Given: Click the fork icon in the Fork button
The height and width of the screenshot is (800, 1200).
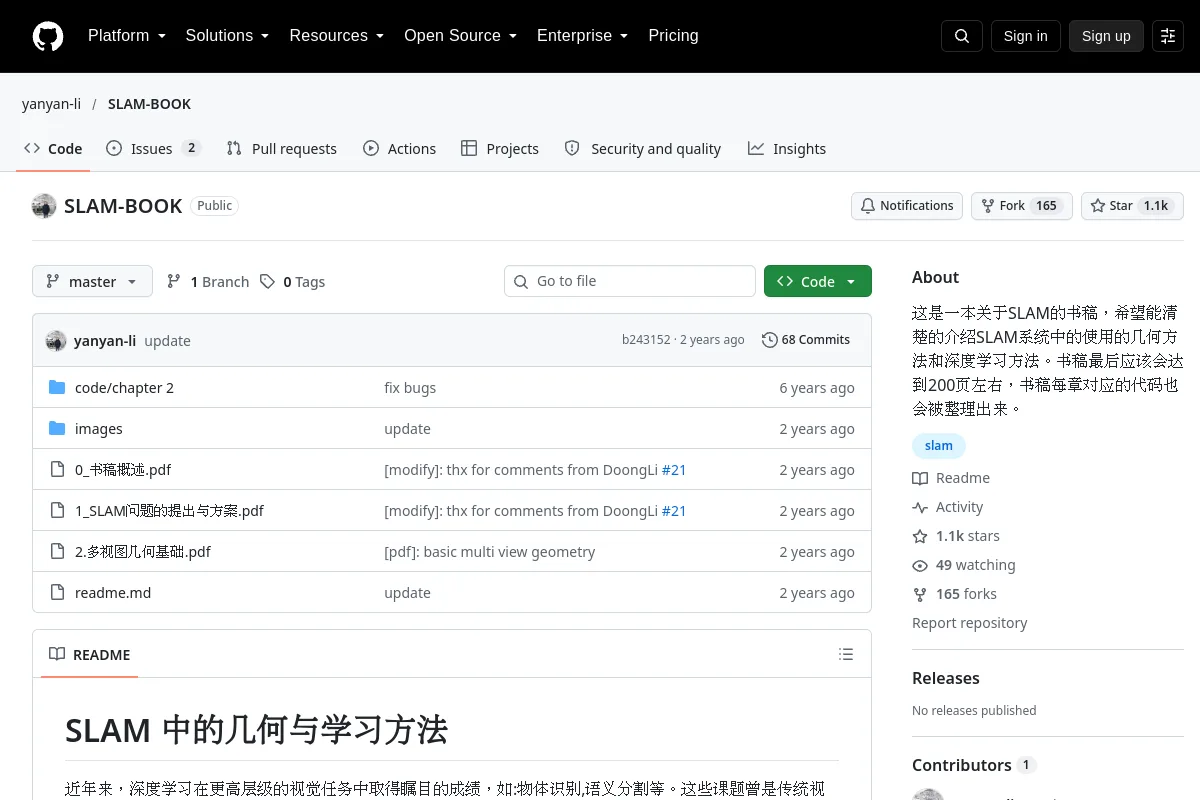Looking at the screenshot, I should [988, 205].
